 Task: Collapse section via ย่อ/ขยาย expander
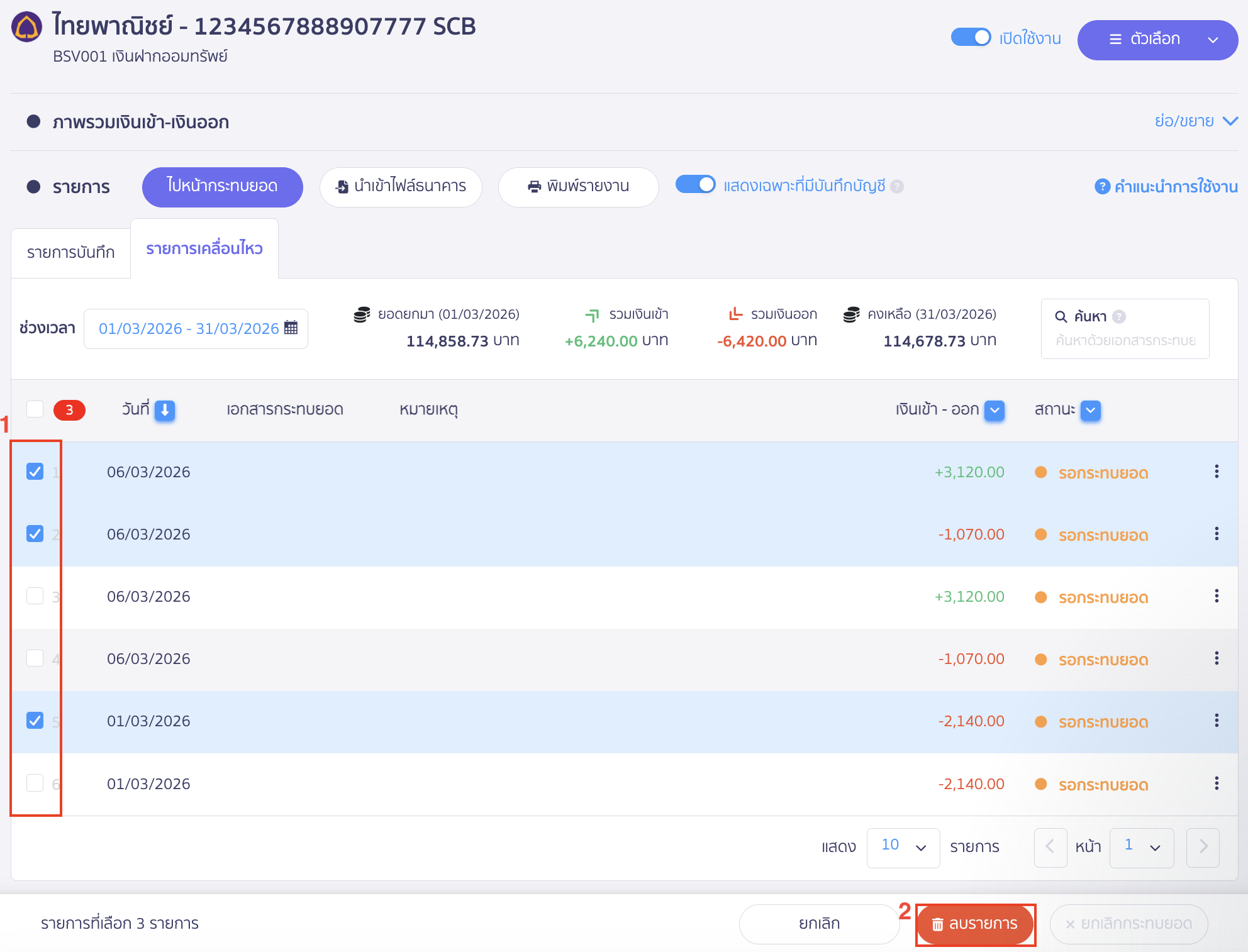point(1195,121)
